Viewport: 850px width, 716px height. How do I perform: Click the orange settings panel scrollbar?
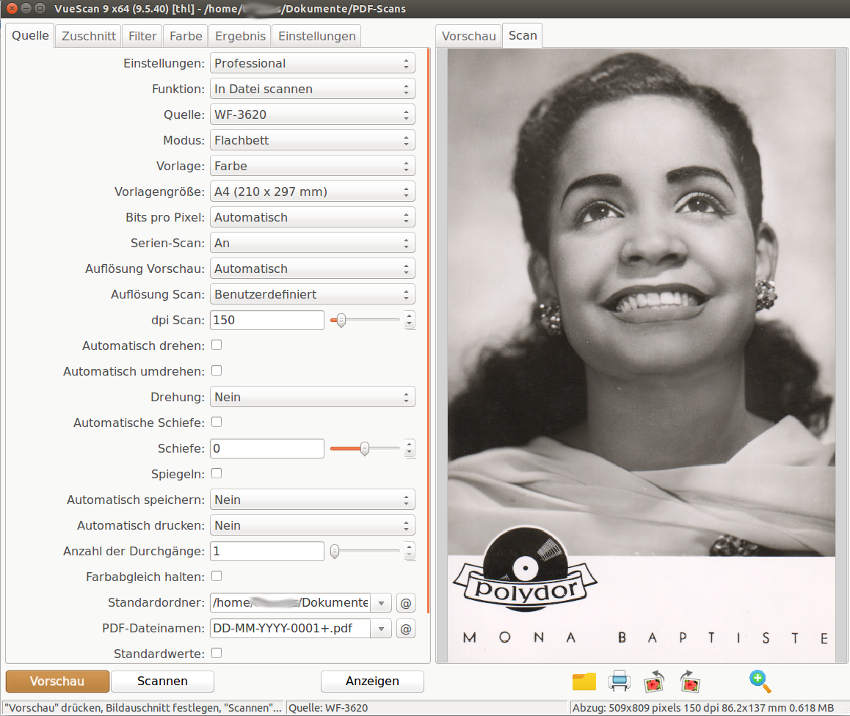click(428, 331)
